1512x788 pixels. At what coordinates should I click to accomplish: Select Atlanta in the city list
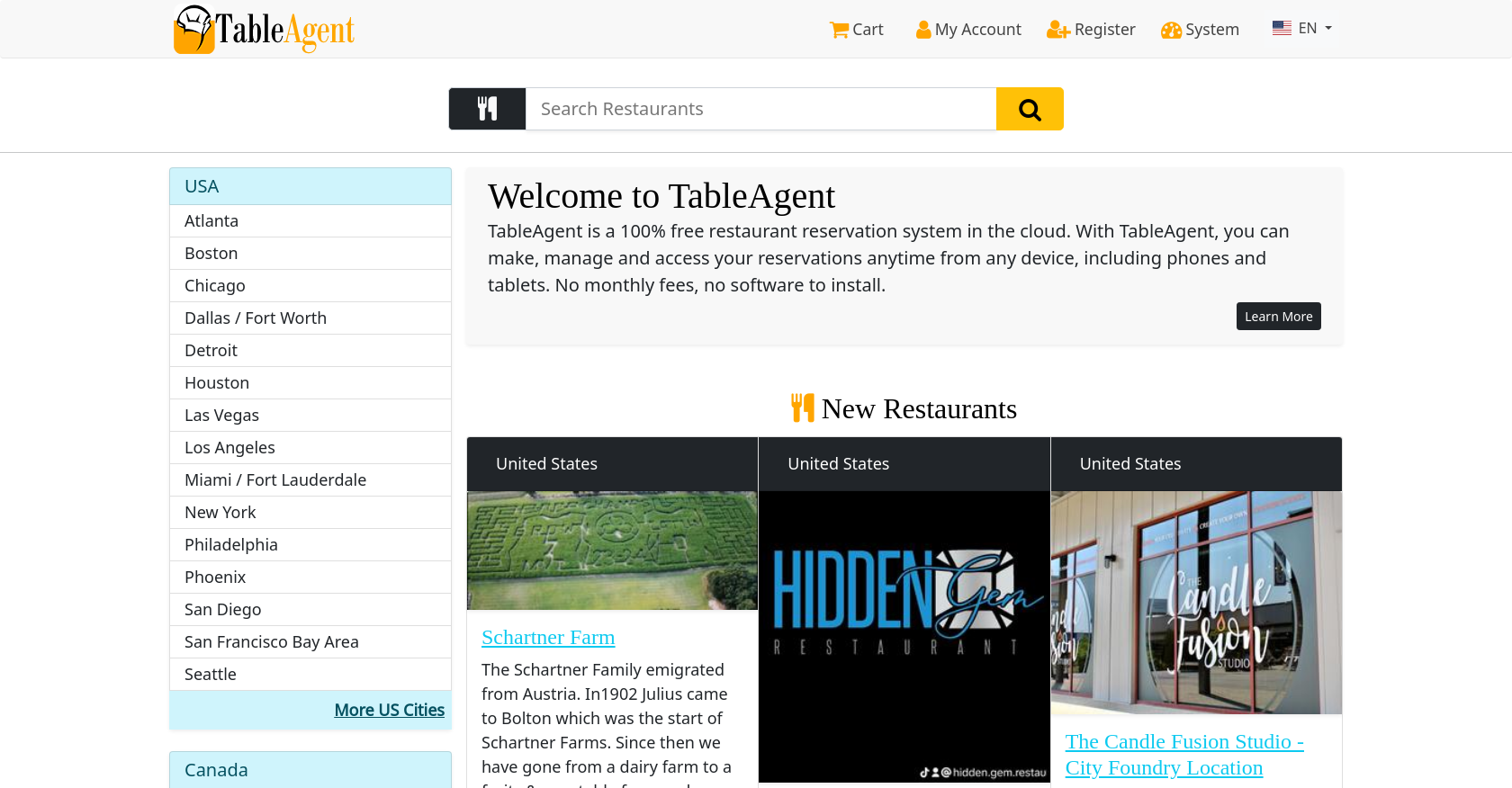310,221
